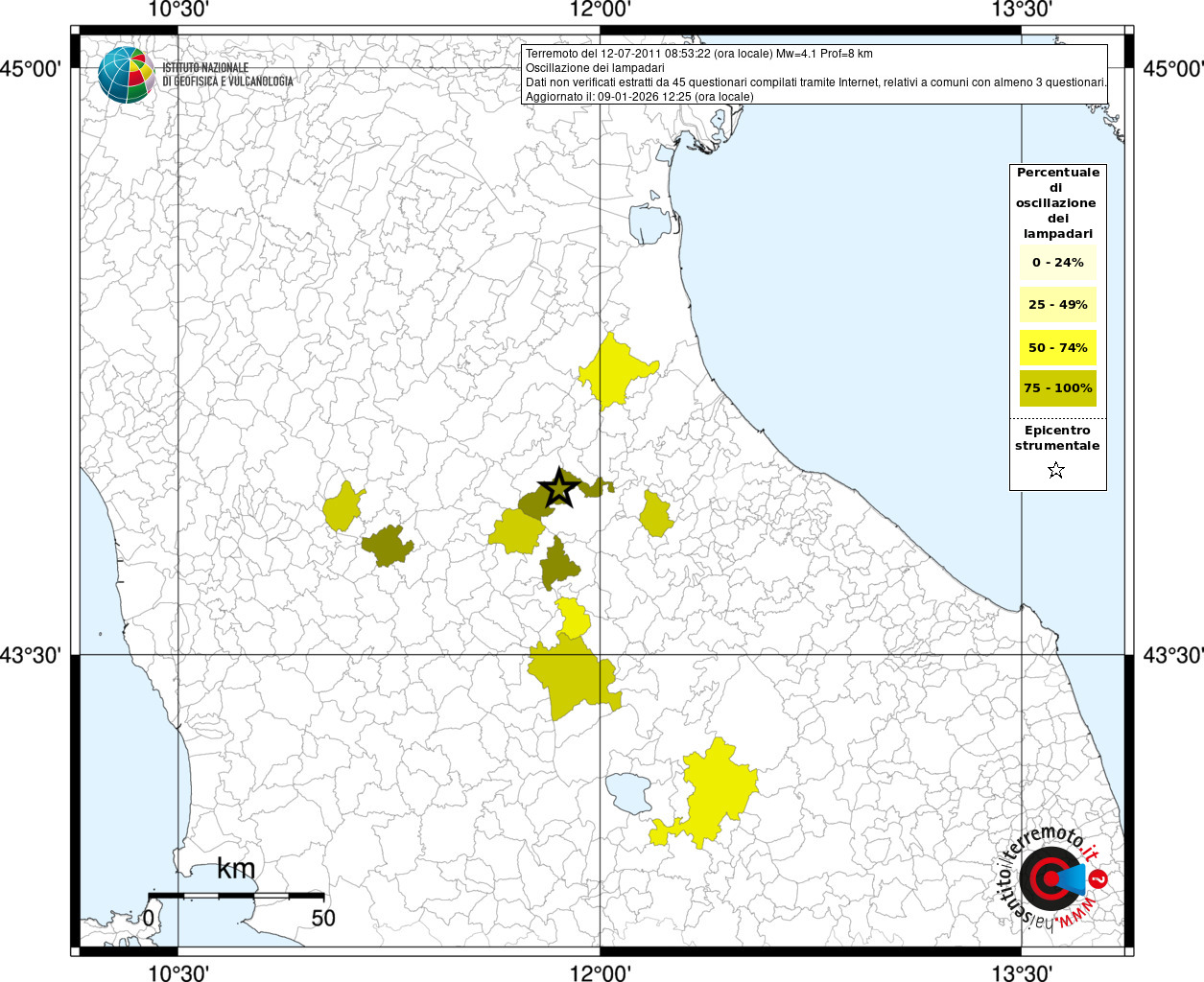
Task: Click the bright yellow municipality north of the epicenter
Action: coord(616,370)
